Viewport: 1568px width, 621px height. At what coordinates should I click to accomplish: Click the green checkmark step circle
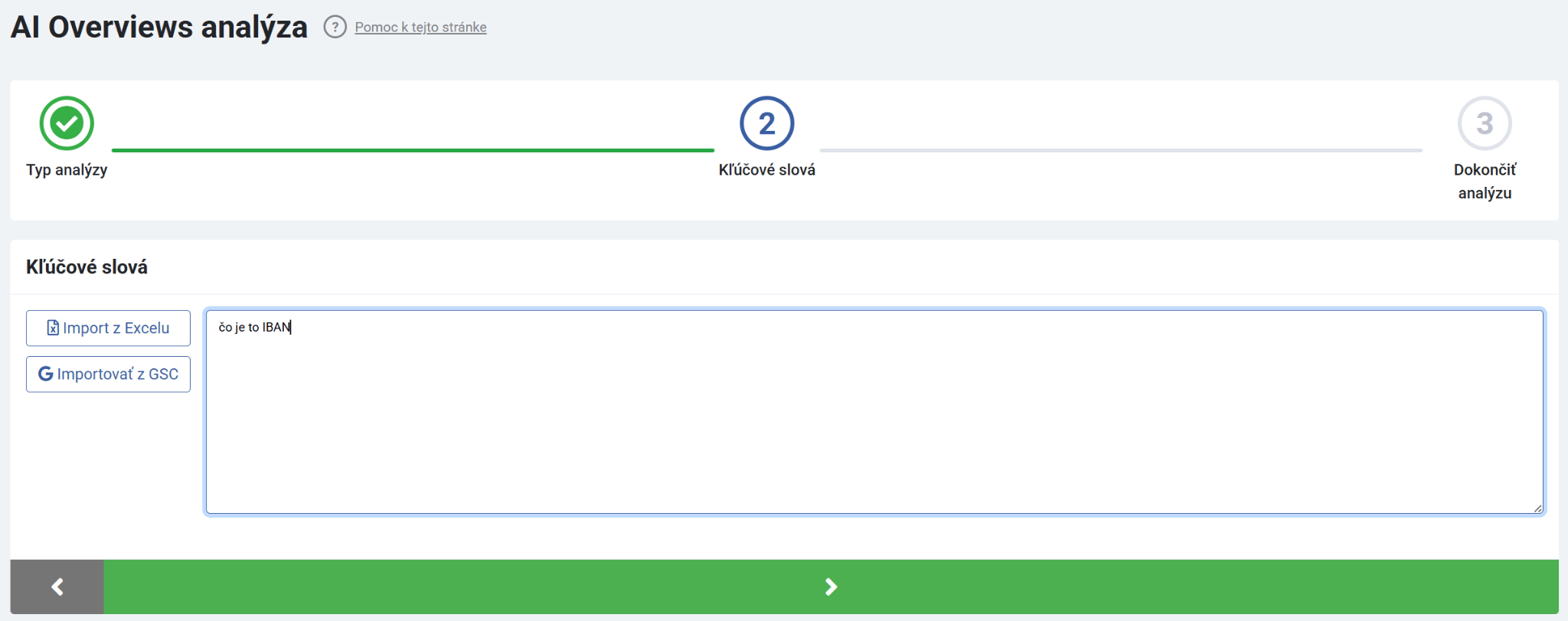(x=67, y=123)
